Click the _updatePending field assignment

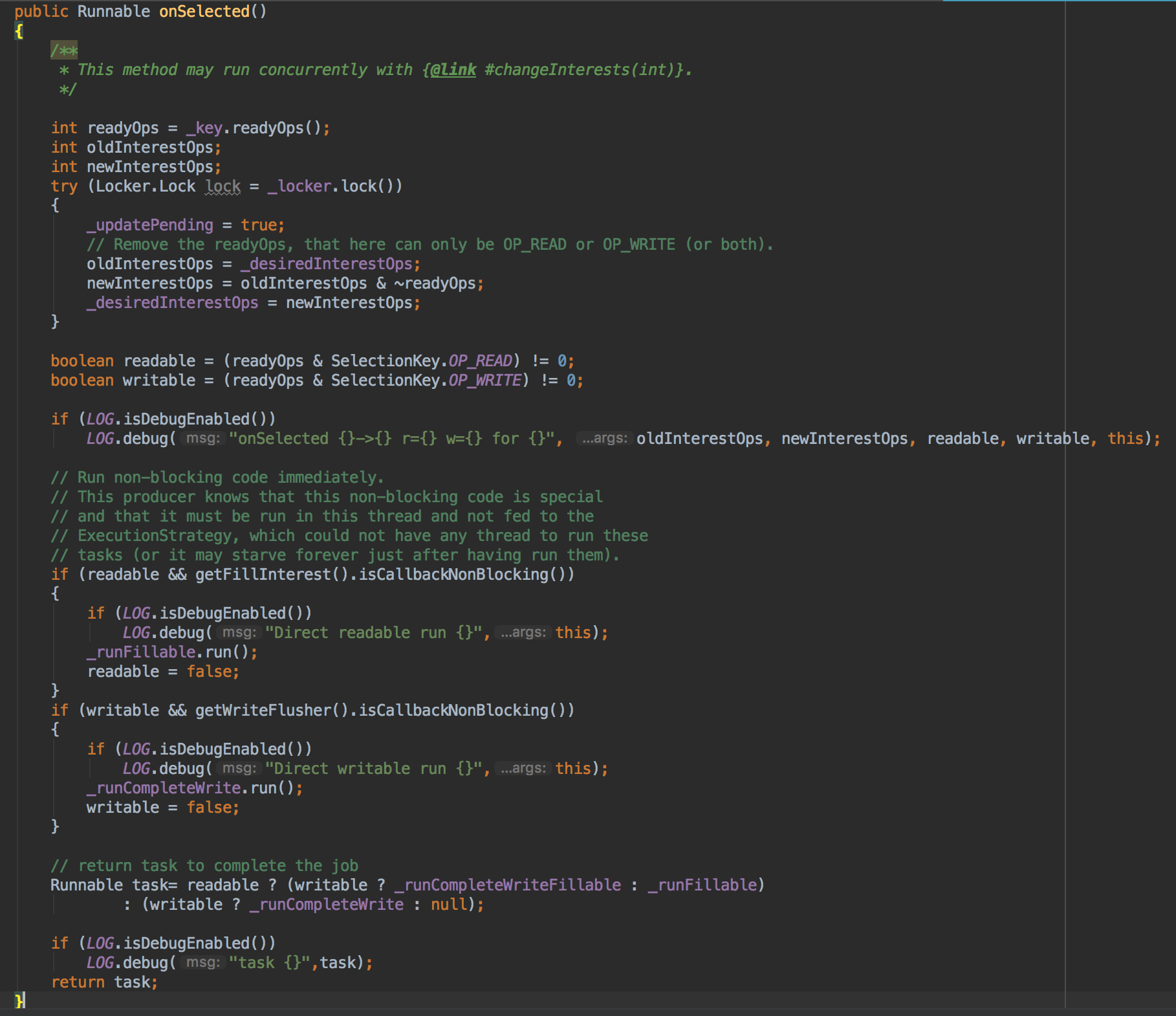150,225
